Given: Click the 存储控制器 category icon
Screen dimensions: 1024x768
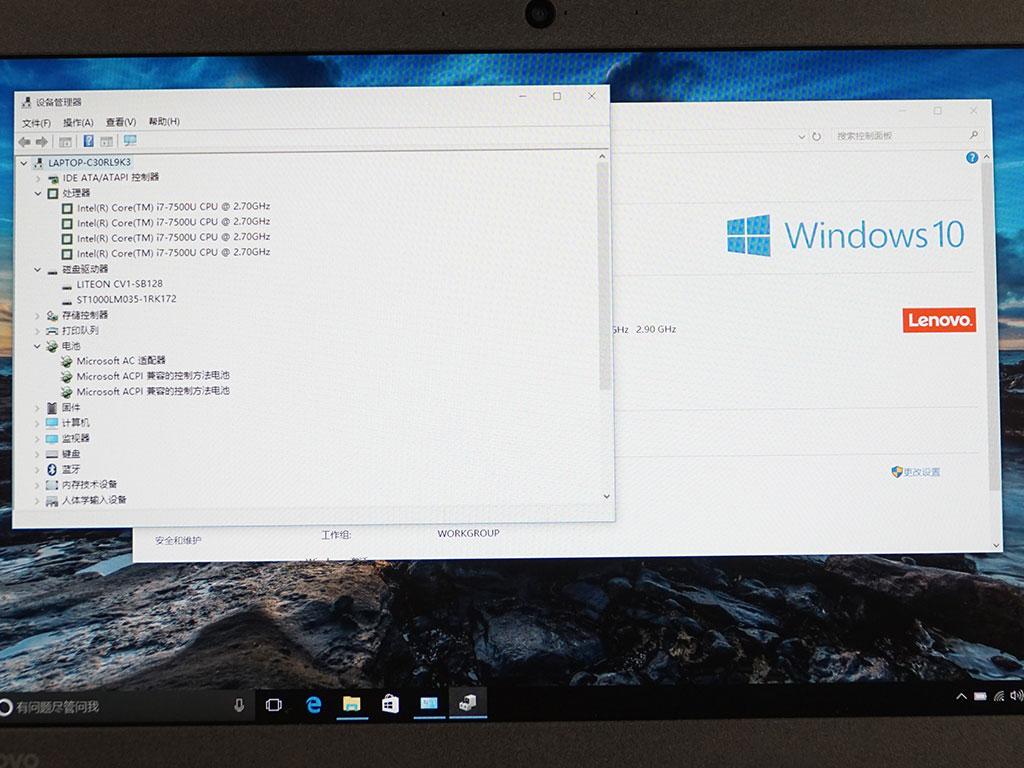Looking at the screenshot, I should (52, 315).
